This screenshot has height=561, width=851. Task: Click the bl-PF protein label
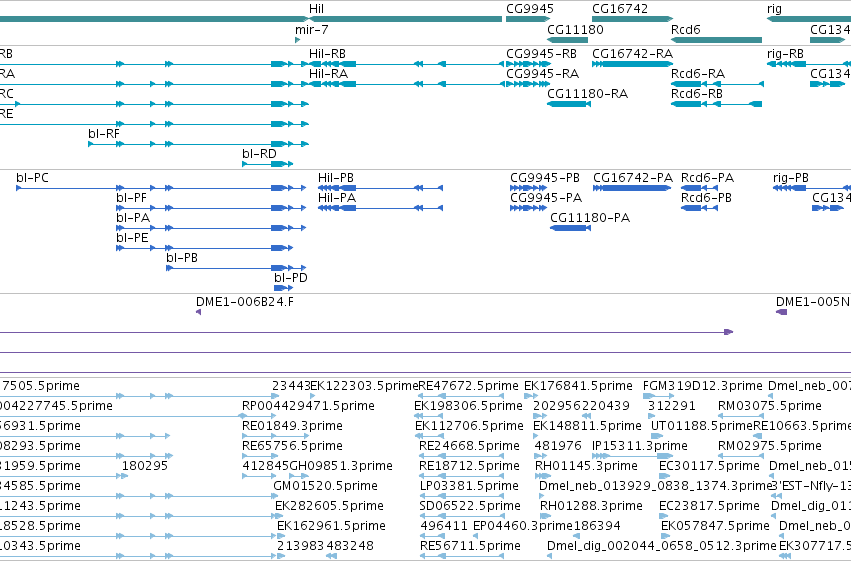click(131, 198)
